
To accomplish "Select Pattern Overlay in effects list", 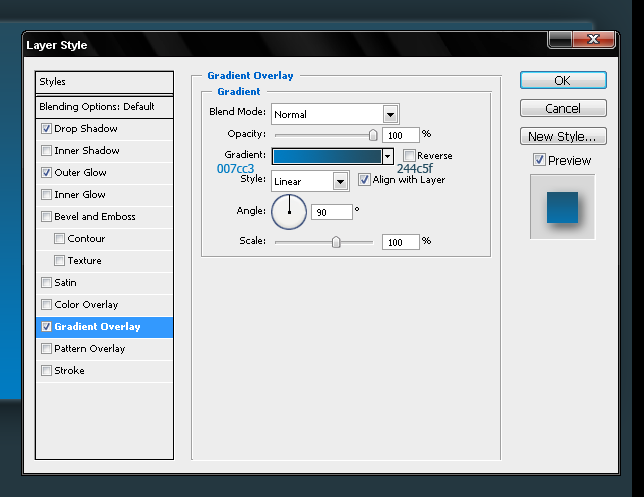I will pos(89,349).
